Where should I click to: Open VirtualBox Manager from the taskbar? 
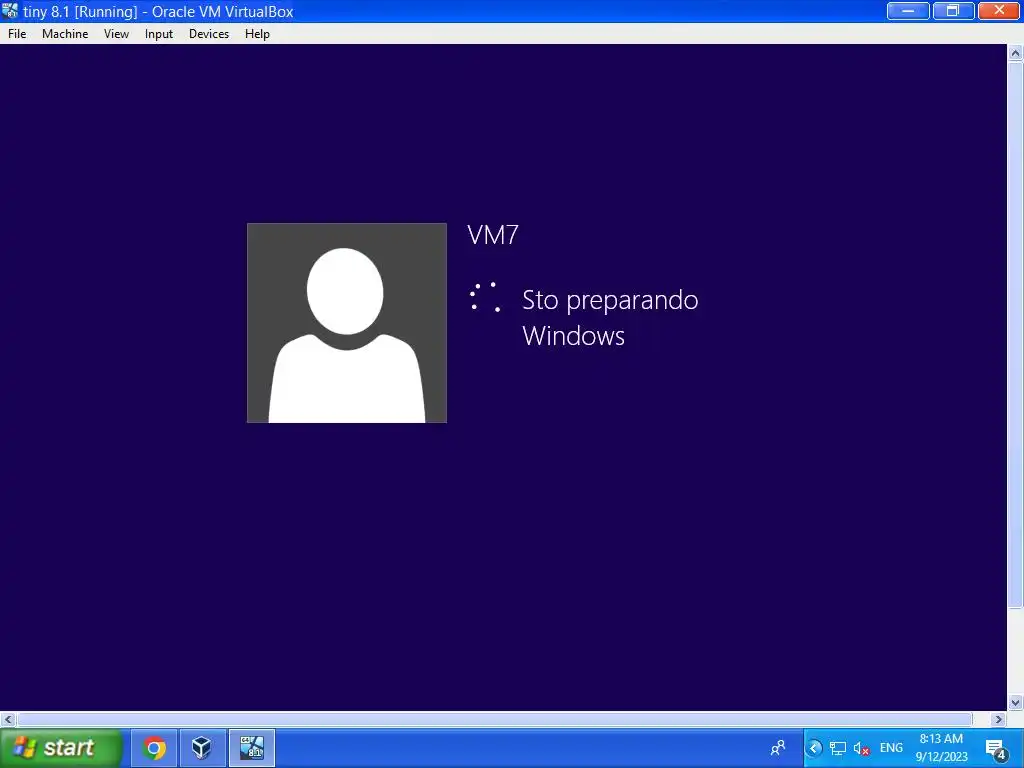202,748
